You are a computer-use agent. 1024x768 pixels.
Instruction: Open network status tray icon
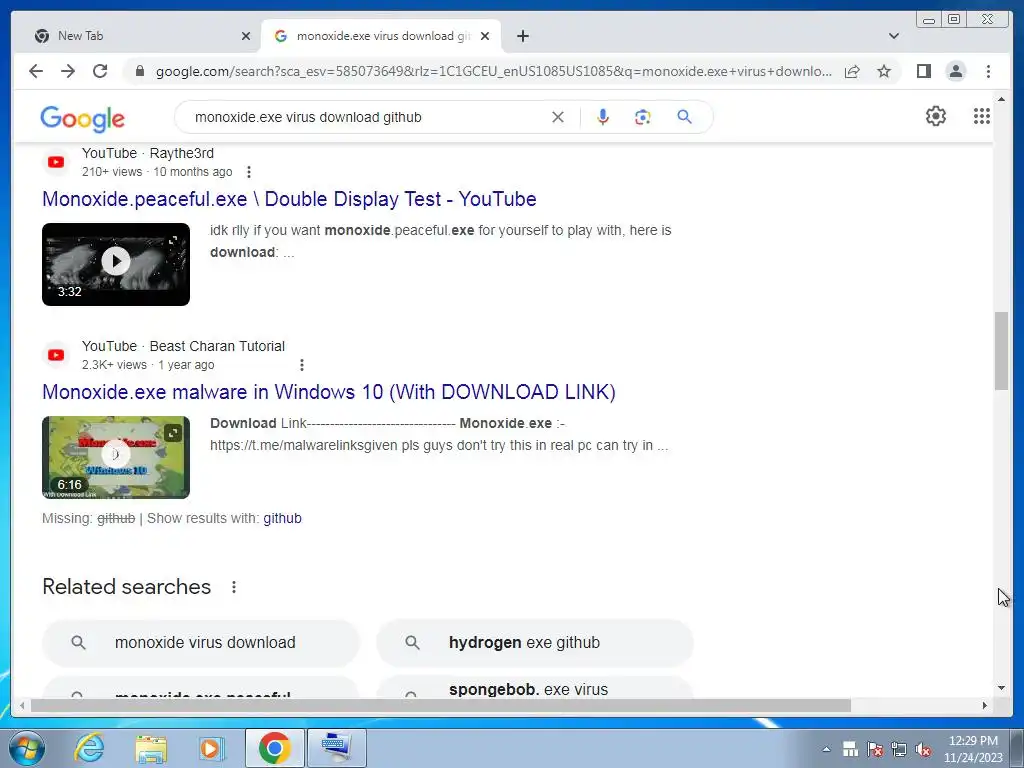[899, 749]
